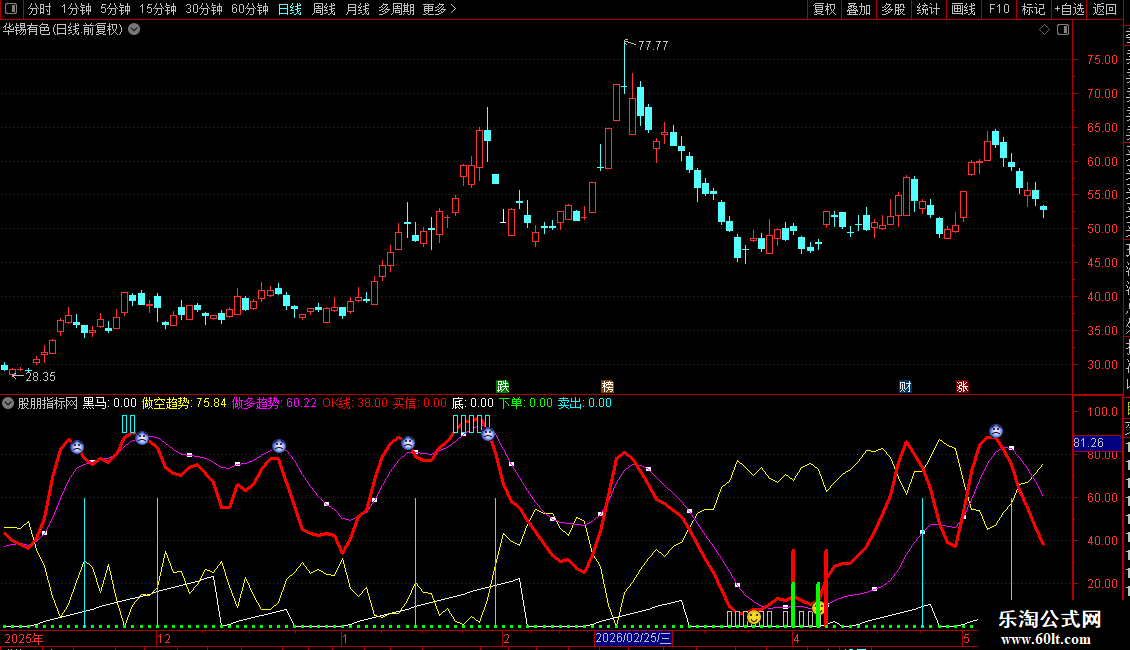Open the 复权 adjustment options
This screenshot has height=650, width=1130.
click(x=824, y=9)
